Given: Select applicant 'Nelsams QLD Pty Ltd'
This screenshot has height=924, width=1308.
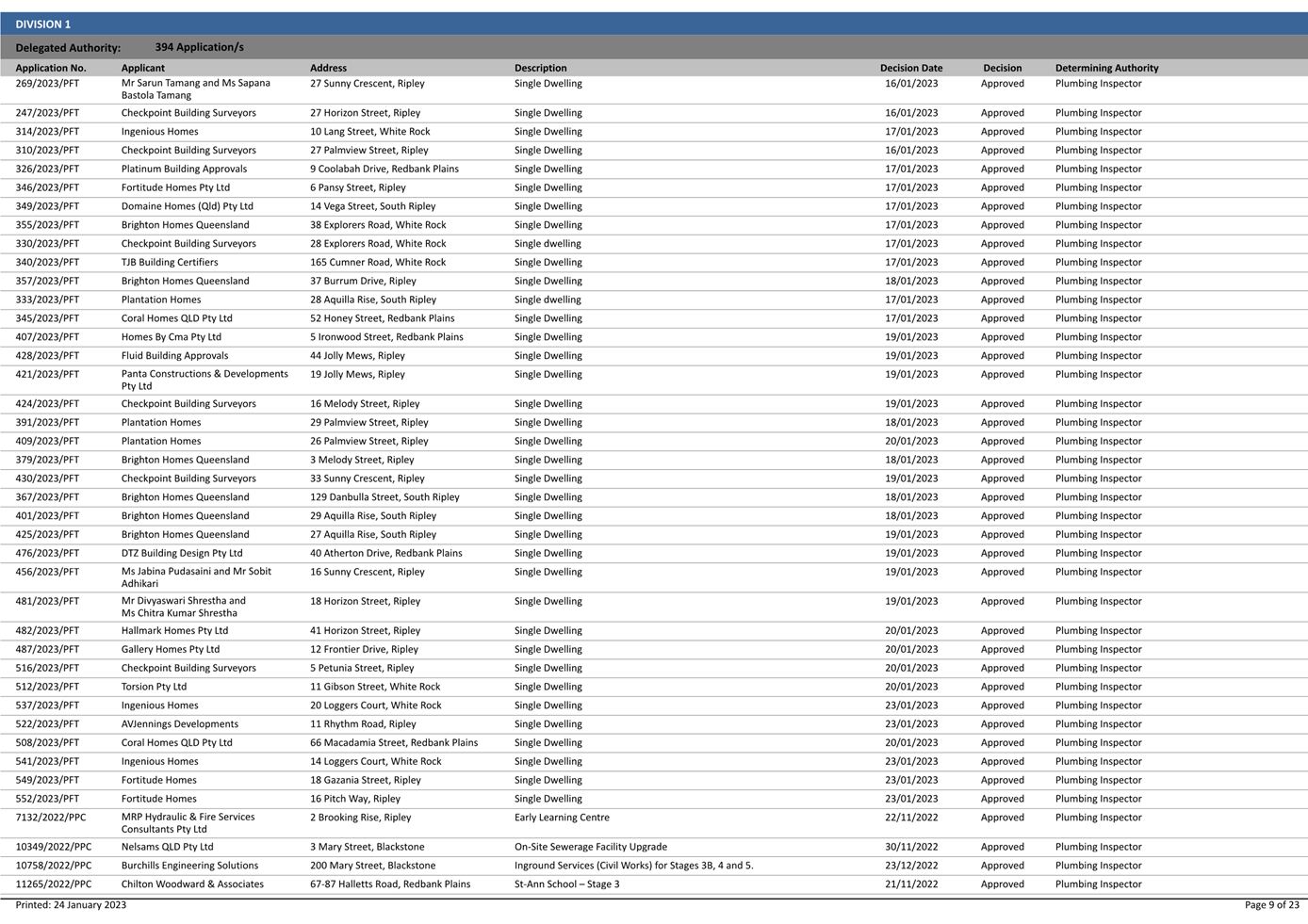Looking at the screenshot, I should tap(167, 847).
